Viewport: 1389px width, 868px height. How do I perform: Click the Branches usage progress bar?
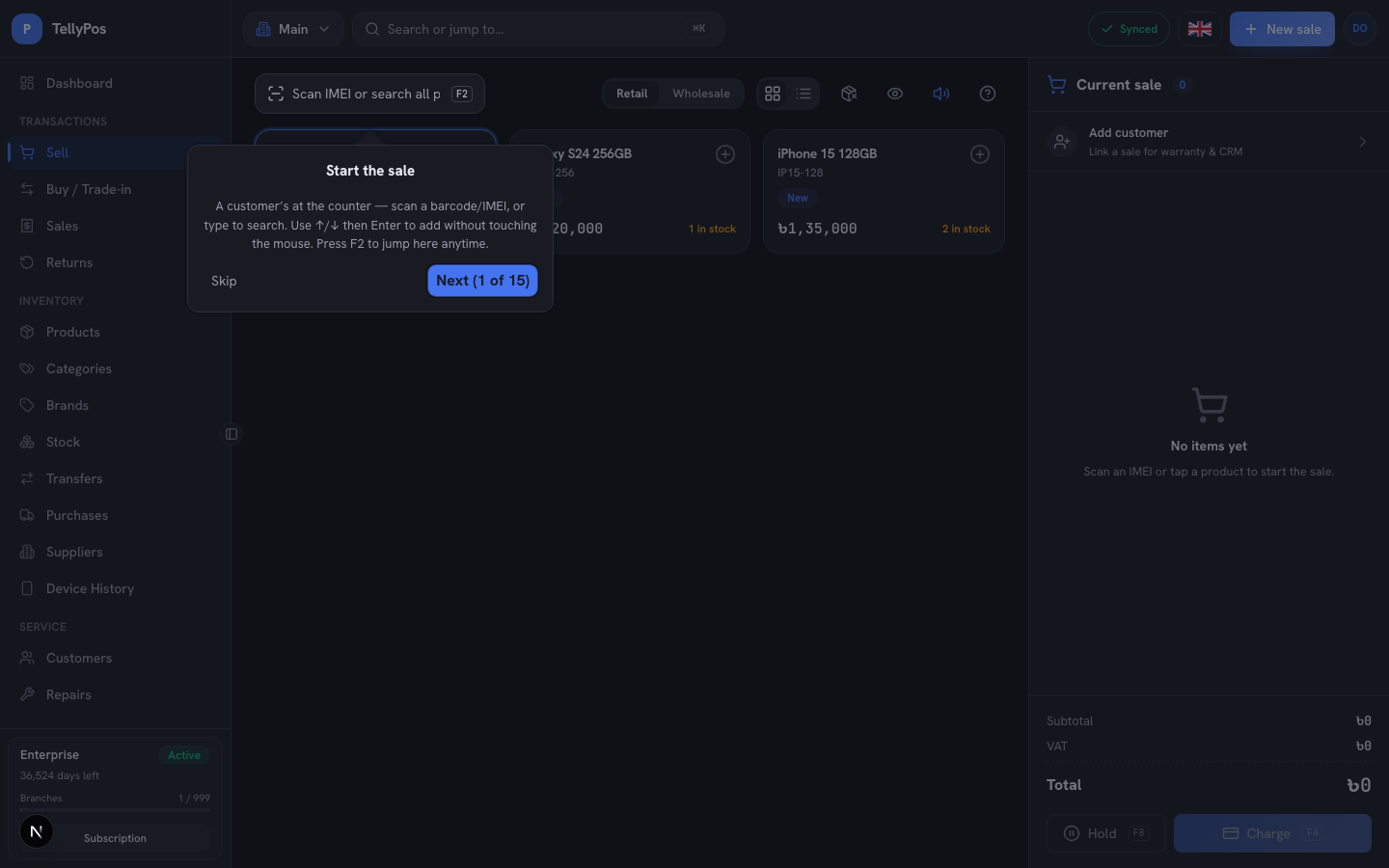click(115, 810)
